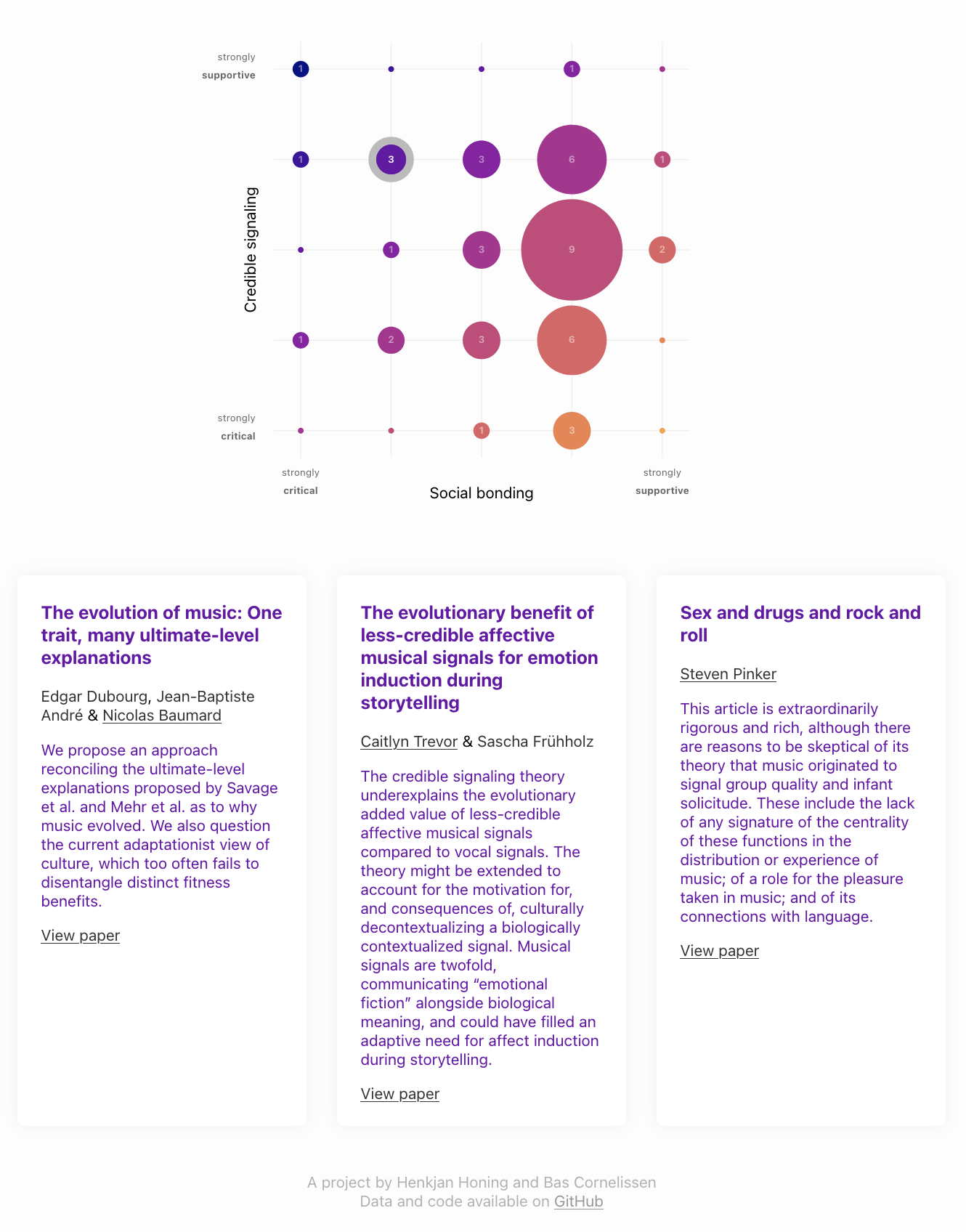
Task: Click the 'Social bonding' axis label
Action: pos(481,493)
